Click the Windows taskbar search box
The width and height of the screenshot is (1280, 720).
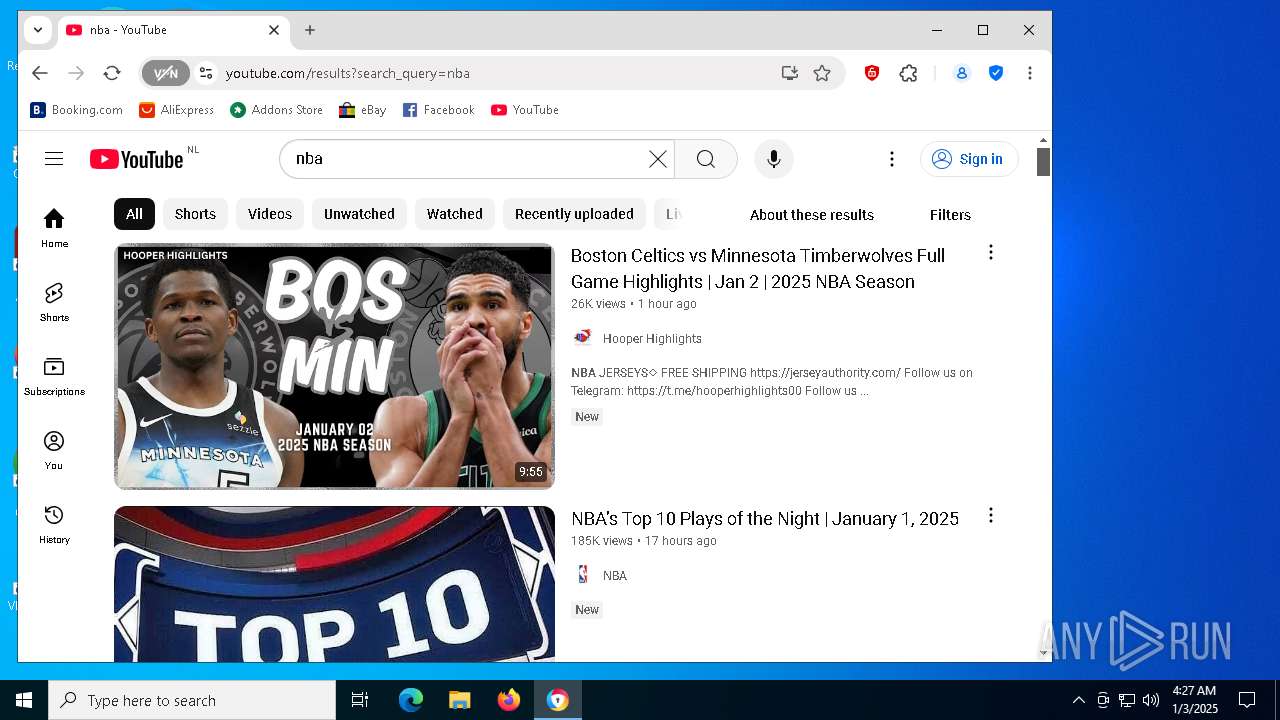click(192, 700)
